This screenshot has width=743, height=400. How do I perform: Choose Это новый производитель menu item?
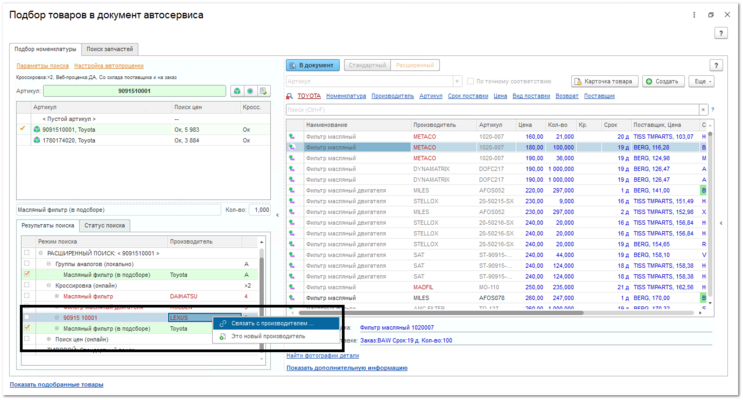pos(277,336)
